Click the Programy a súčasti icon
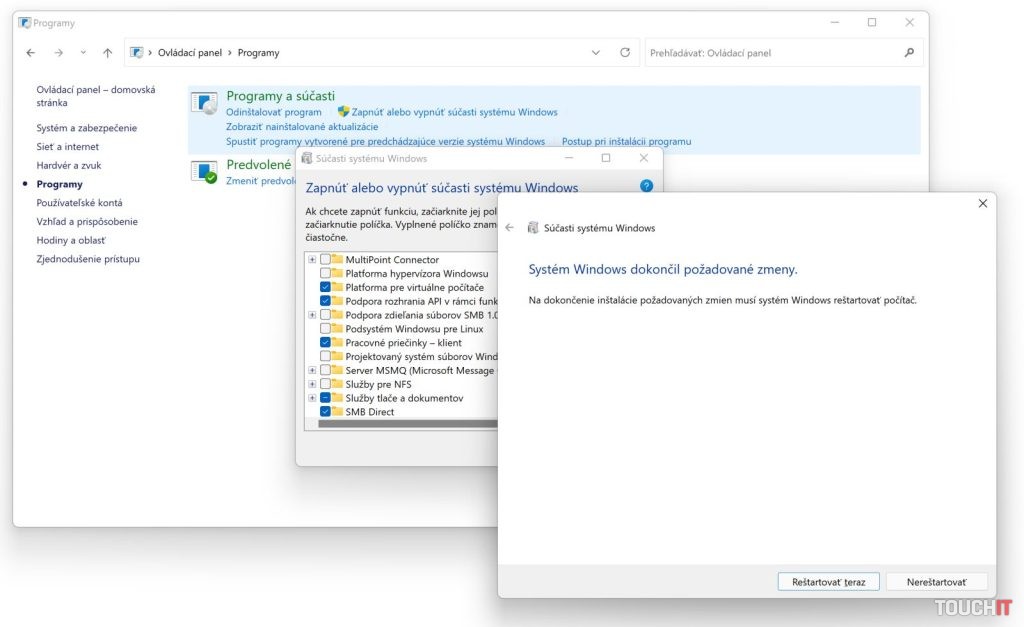 [205, 104]
